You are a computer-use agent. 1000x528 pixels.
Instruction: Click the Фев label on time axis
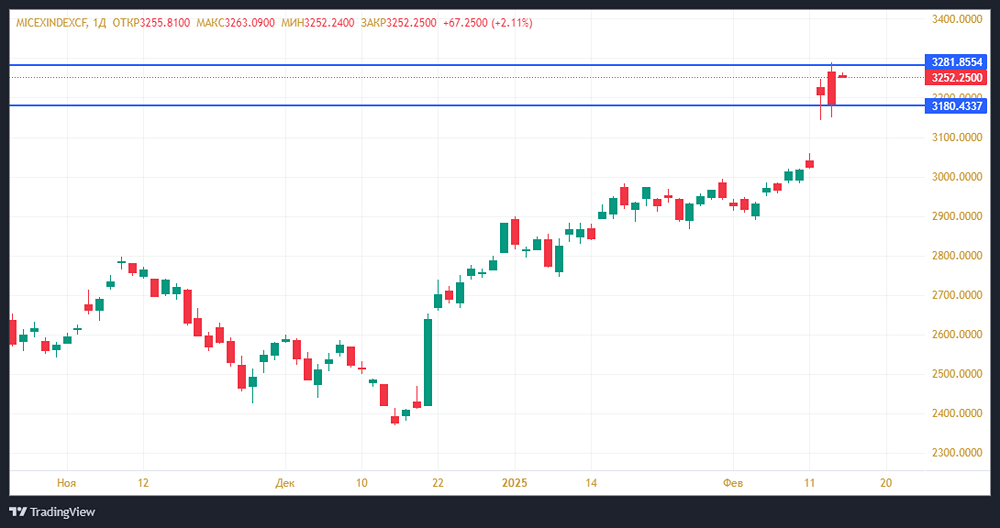[733, 483]
